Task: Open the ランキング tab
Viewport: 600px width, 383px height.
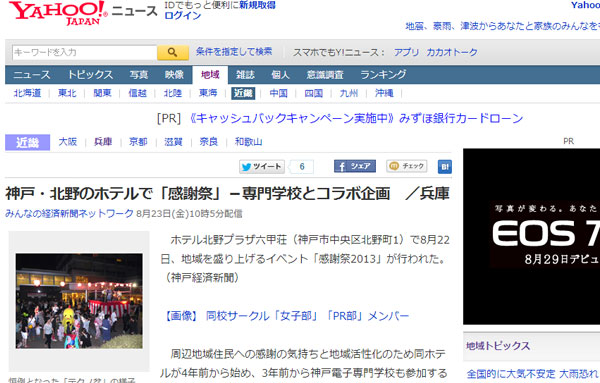Action: click(x=383, y=75)
